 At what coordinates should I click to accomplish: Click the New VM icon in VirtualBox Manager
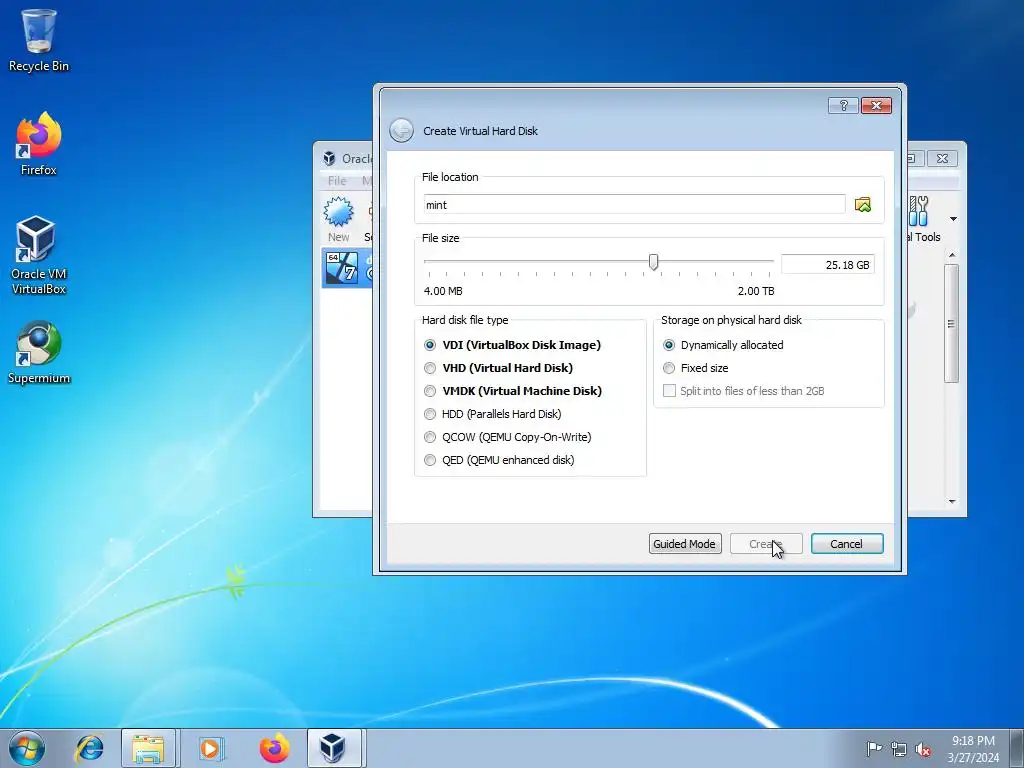tap(338, 219)
